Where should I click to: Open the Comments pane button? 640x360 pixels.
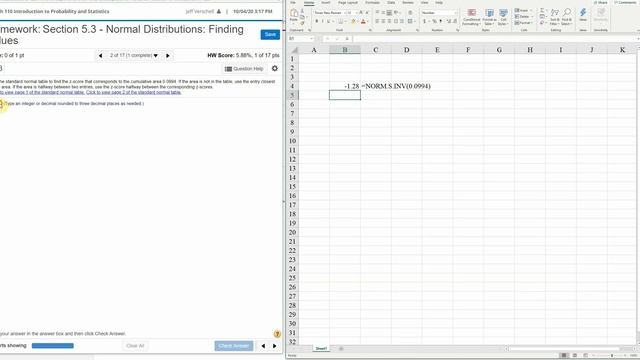click(626, 3)
